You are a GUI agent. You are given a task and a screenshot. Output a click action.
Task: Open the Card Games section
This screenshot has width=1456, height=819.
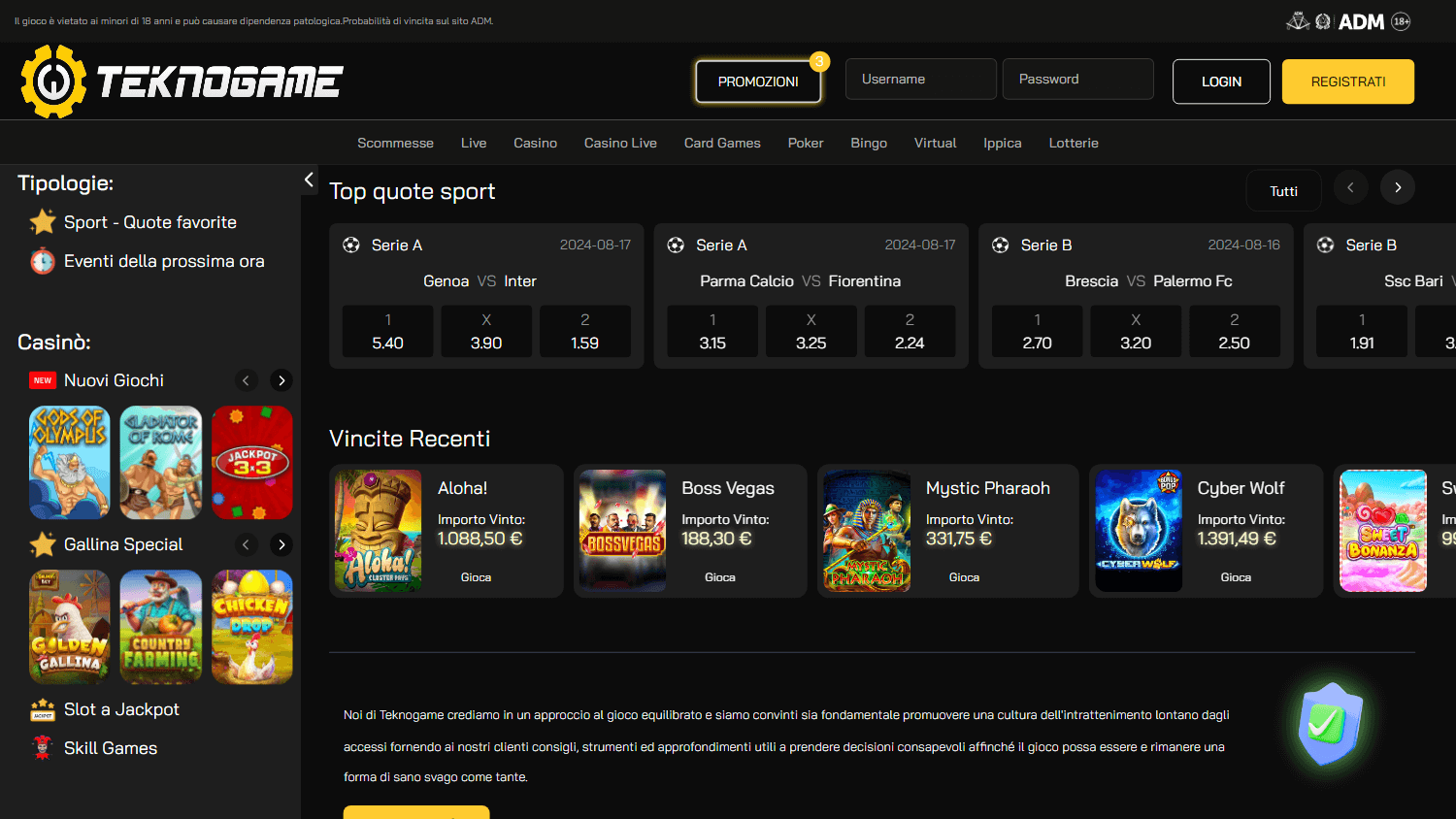(722, 143)
